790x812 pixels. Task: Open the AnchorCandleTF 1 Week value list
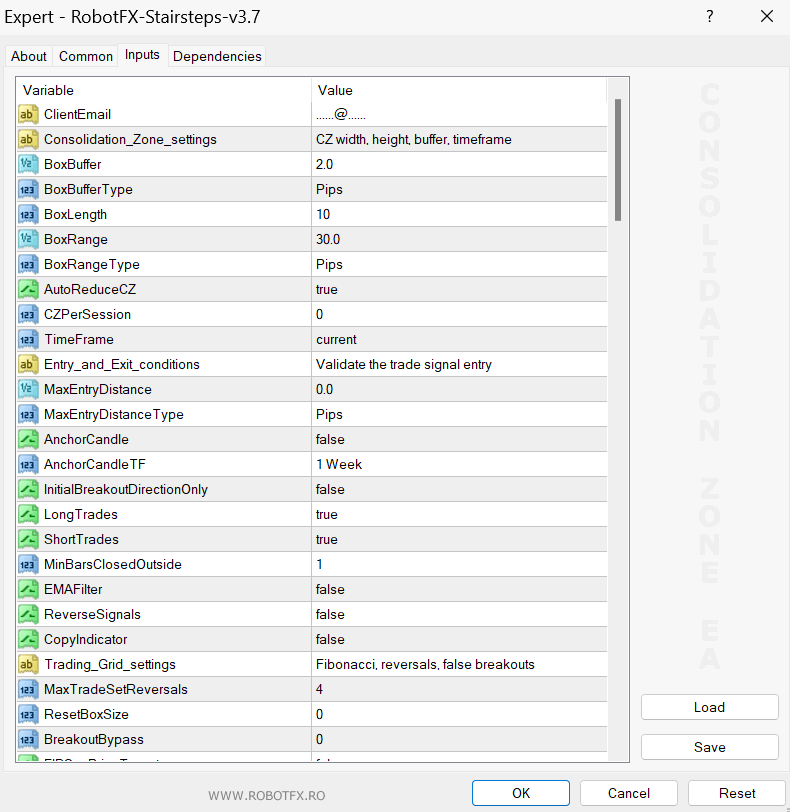[x=459, y=465]
